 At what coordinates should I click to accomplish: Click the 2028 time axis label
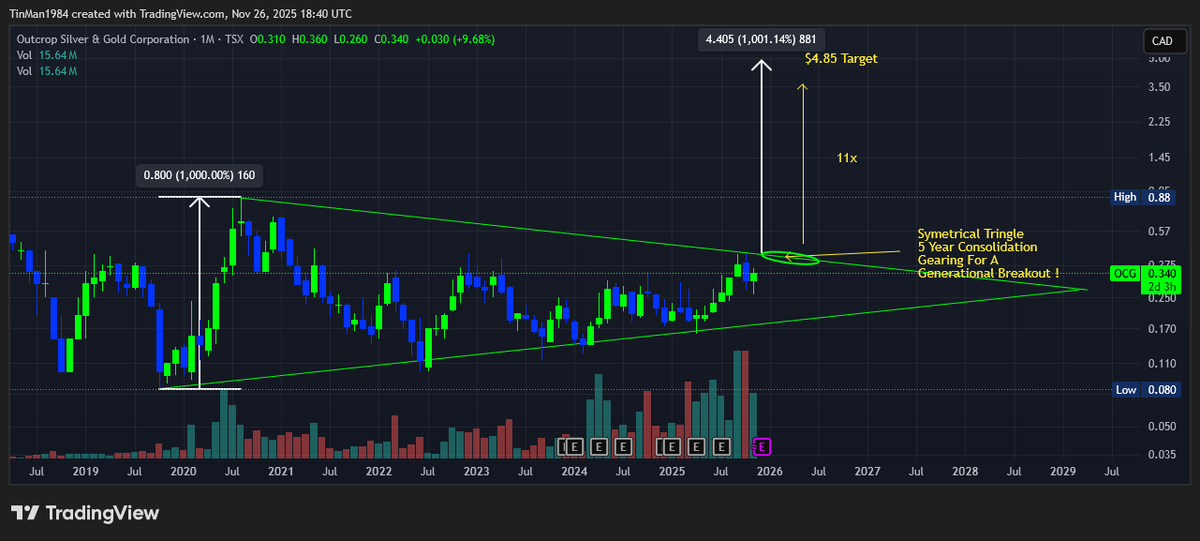(x=965, y=471)
